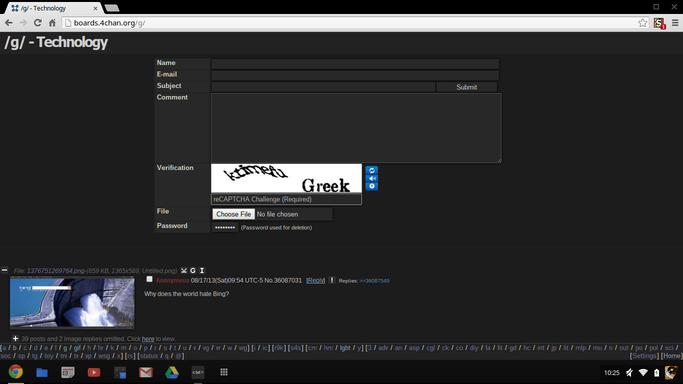Screen dimensions: 683x384
Task: Click the clock showing 10:25
Action: [612, 373]
